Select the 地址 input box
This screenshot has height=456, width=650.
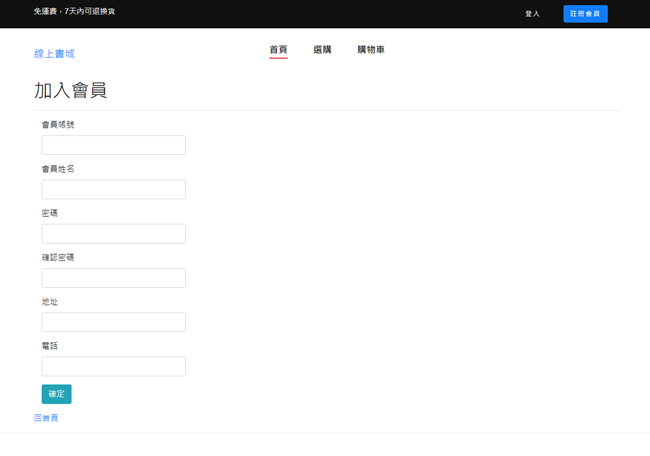(114, 322)
